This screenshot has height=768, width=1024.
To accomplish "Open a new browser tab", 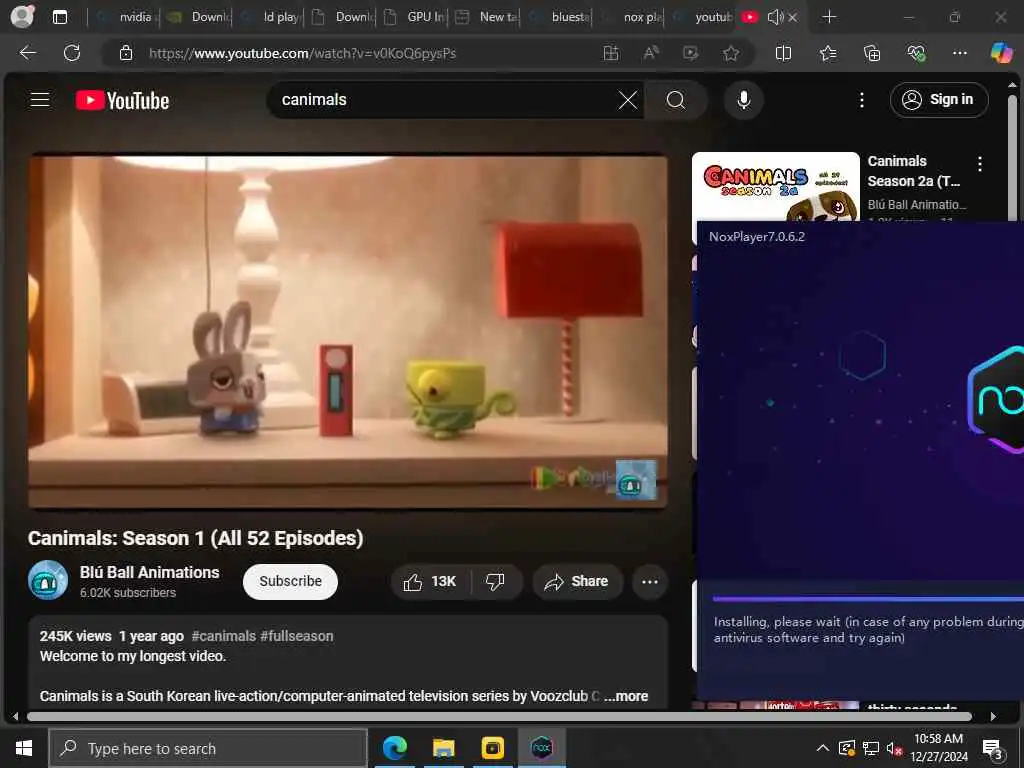I will (829, 17).
